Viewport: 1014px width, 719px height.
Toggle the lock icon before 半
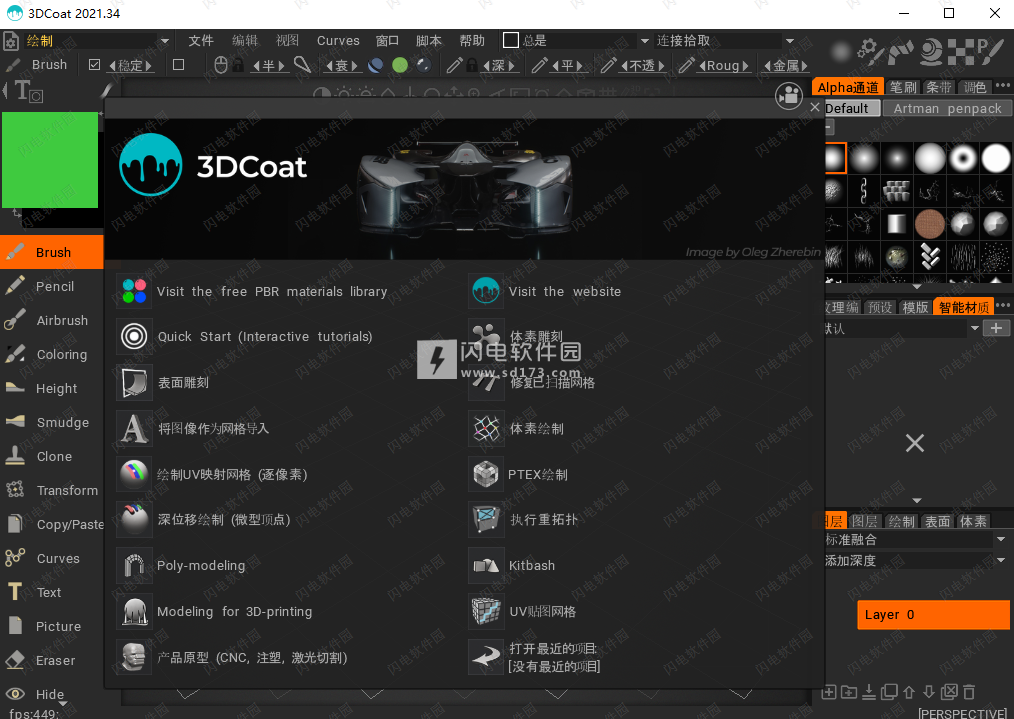pyautogui.click(x=239, y=65)
